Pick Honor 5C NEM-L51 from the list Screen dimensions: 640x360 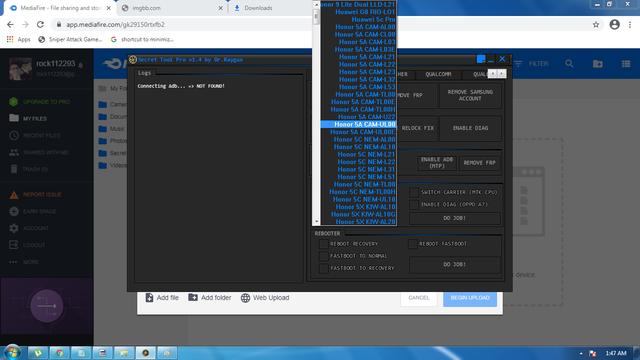point(358,177)
